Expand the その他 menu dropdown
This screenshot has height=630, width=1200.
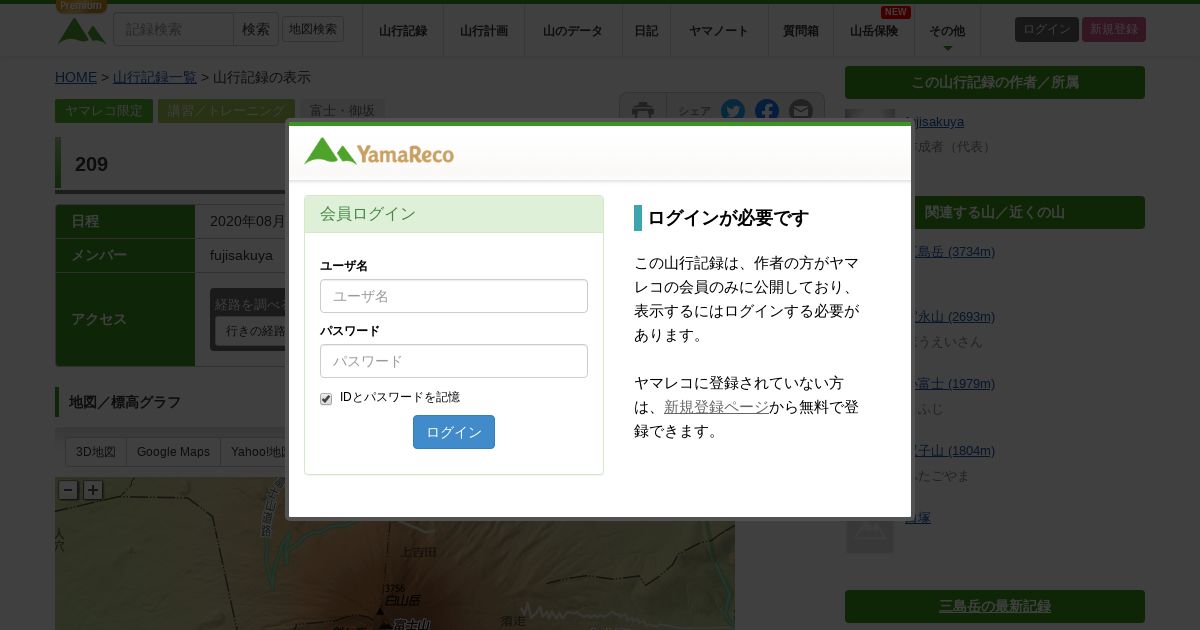[x=947, y=31]
